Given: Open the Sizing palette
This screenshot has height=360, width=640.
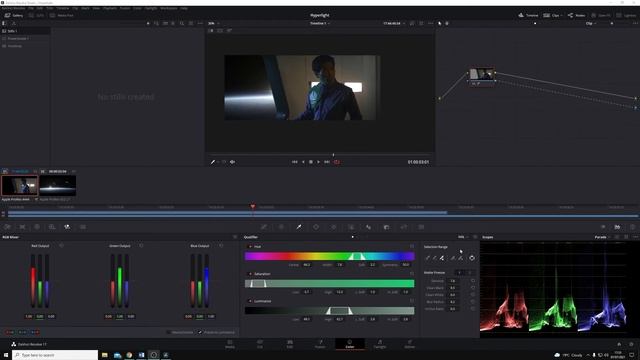Looking at the screenshot, I should [x=404, y=227].
